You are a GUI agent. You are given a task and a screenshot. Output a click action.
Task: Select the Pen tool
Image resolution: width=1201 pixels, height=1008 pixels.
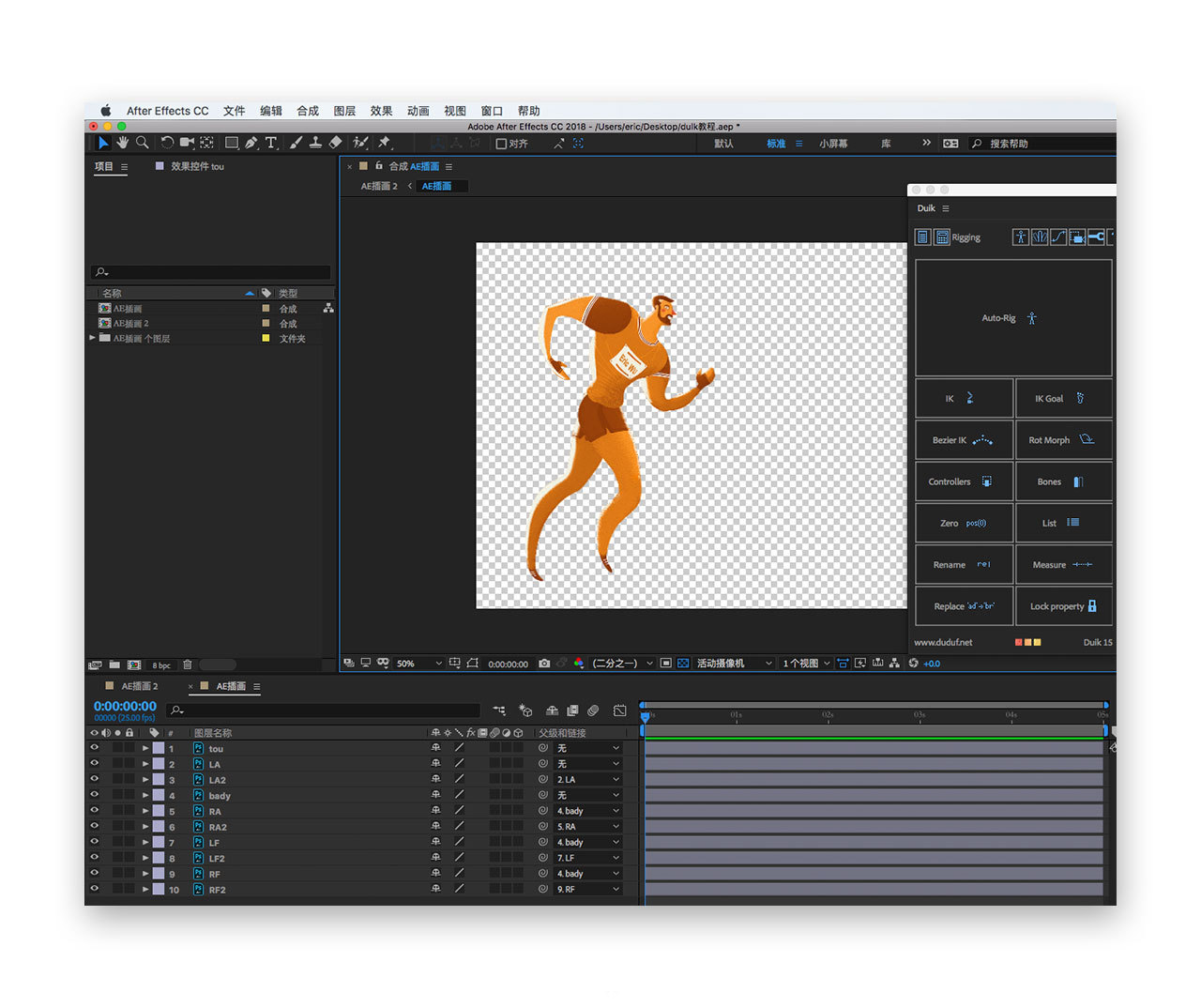point(251,143)
